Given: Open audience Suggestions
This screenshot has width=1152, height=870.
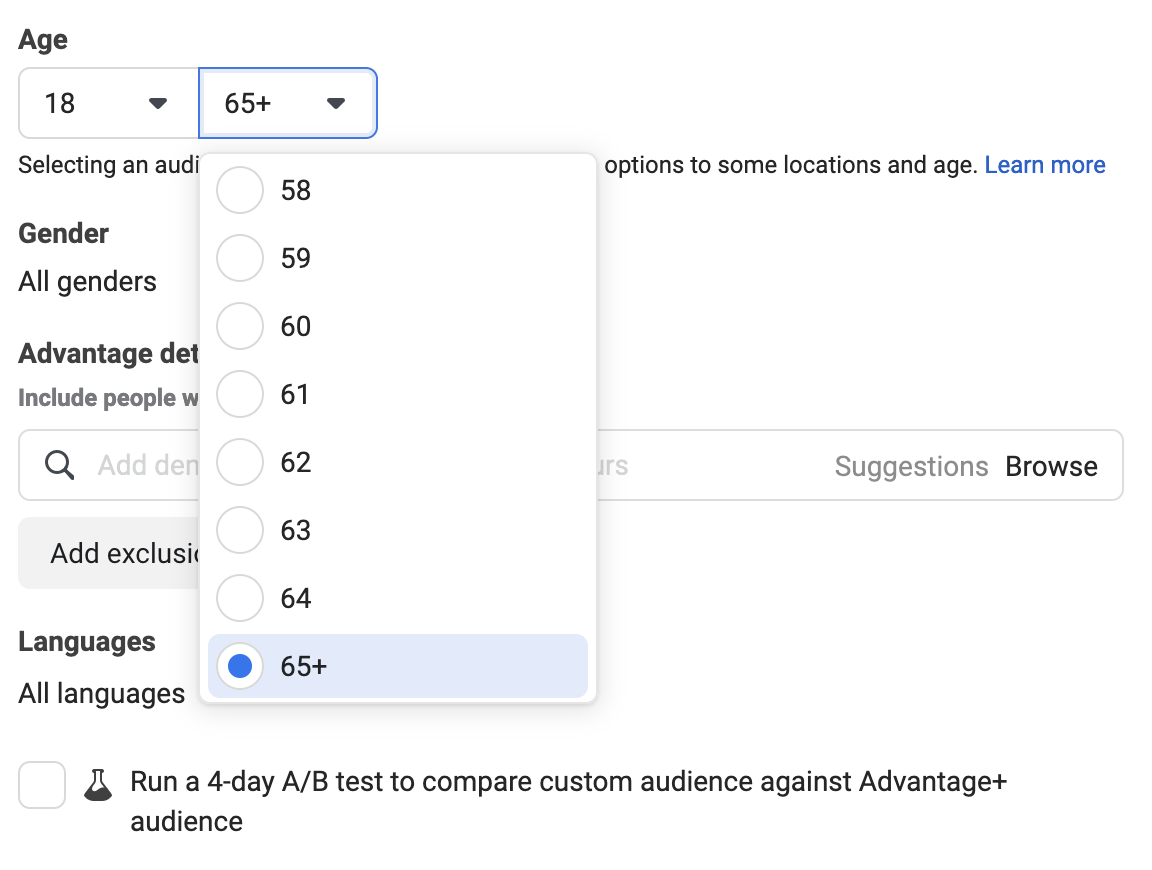Looking at the screenshot, I should (x=911, y=465).
